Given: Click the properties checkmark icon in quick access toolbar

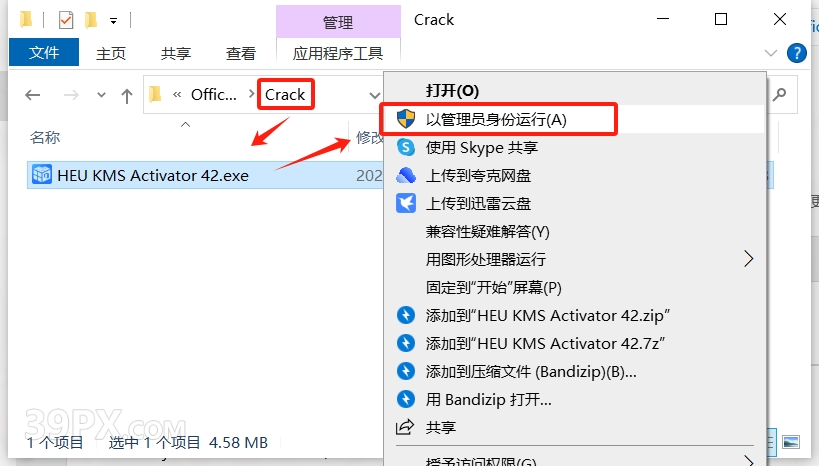Looking at the screenshot, I should pos(66,20).
